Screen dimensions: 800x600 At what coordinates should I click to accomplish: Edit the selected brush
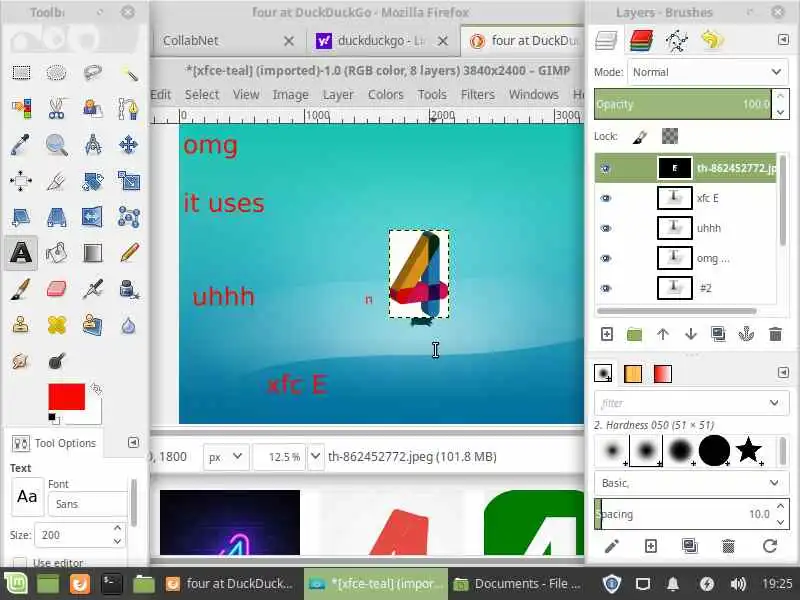612,546
